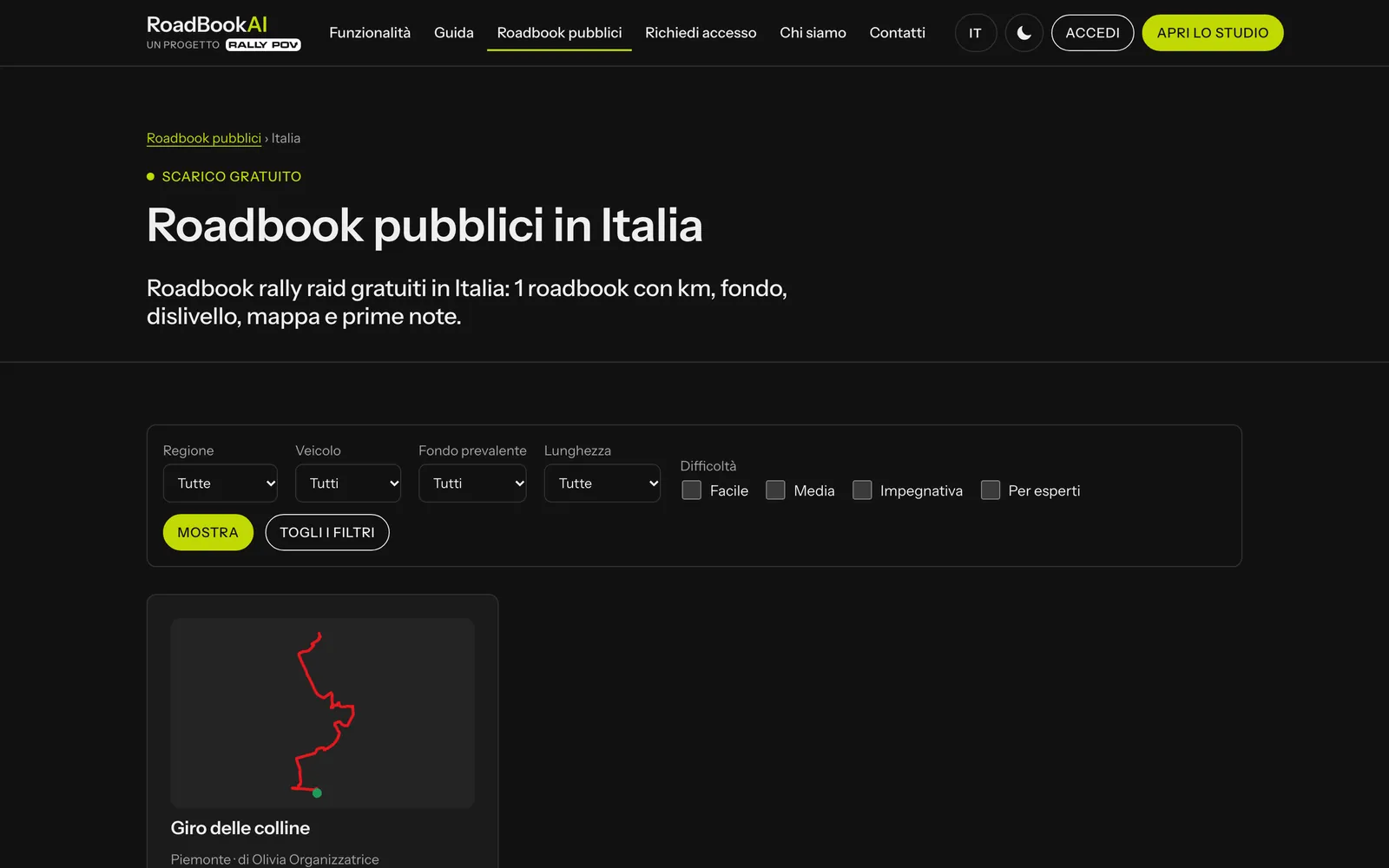
Task: Click 'Italia' breadcrumb text
Action: point(286,138)
